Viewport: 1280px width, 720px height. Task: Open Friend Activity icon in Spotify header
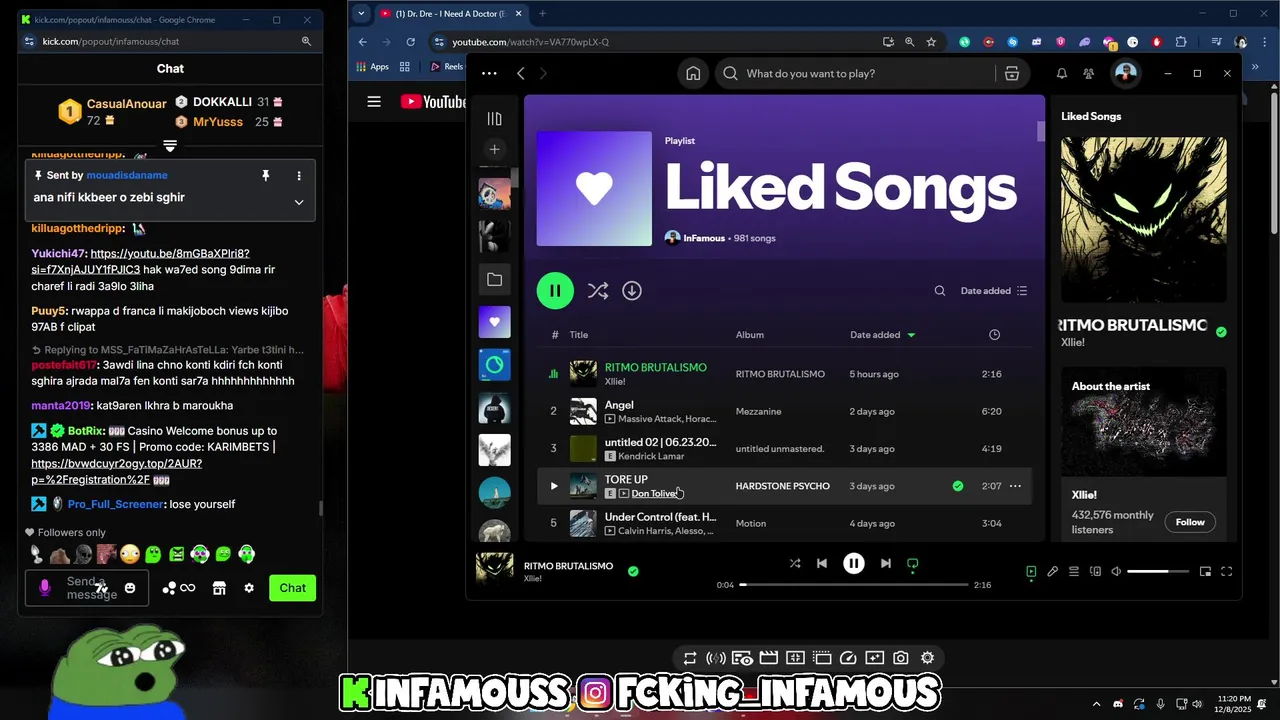pos(1089,73)
